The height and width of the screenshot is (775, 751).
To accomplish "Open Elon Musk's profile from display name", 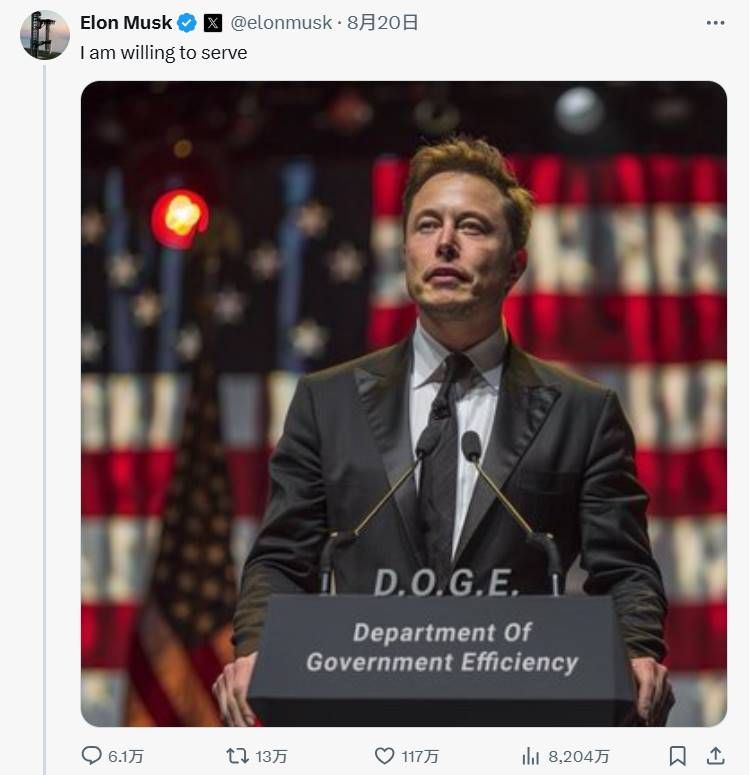I will point(126,22).
